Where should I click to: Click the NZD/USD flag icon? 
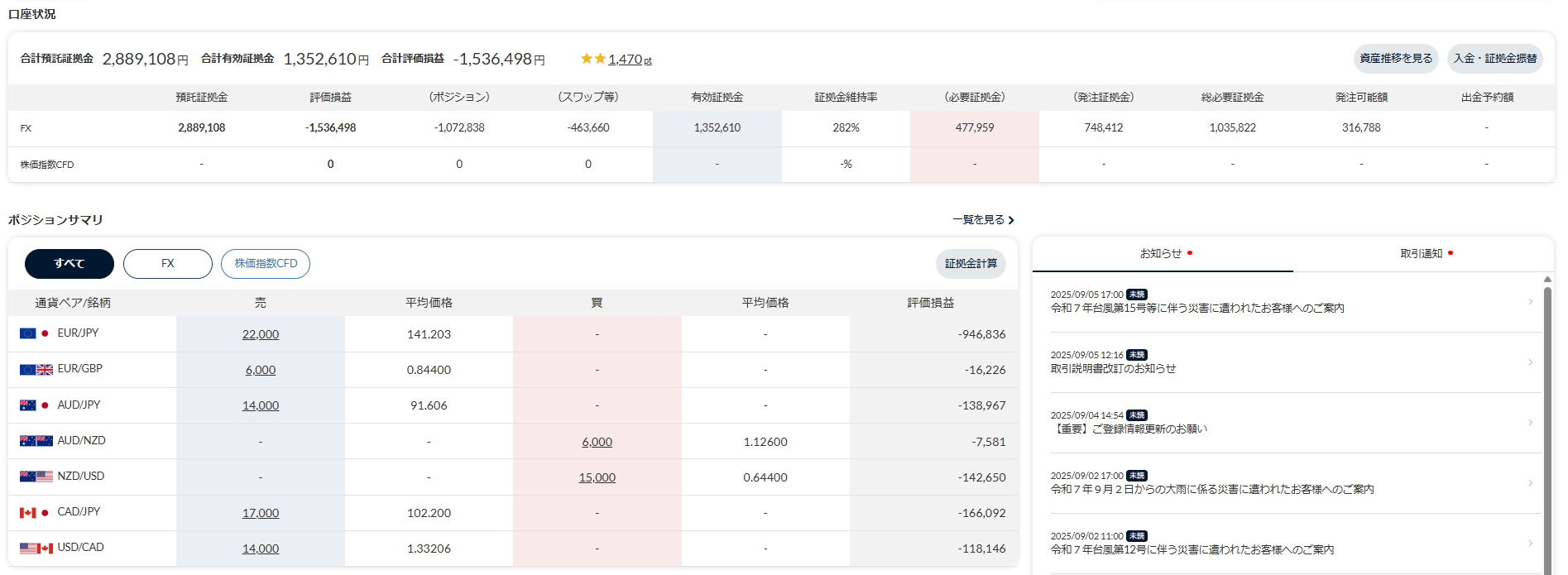click(x=36, y=477)
